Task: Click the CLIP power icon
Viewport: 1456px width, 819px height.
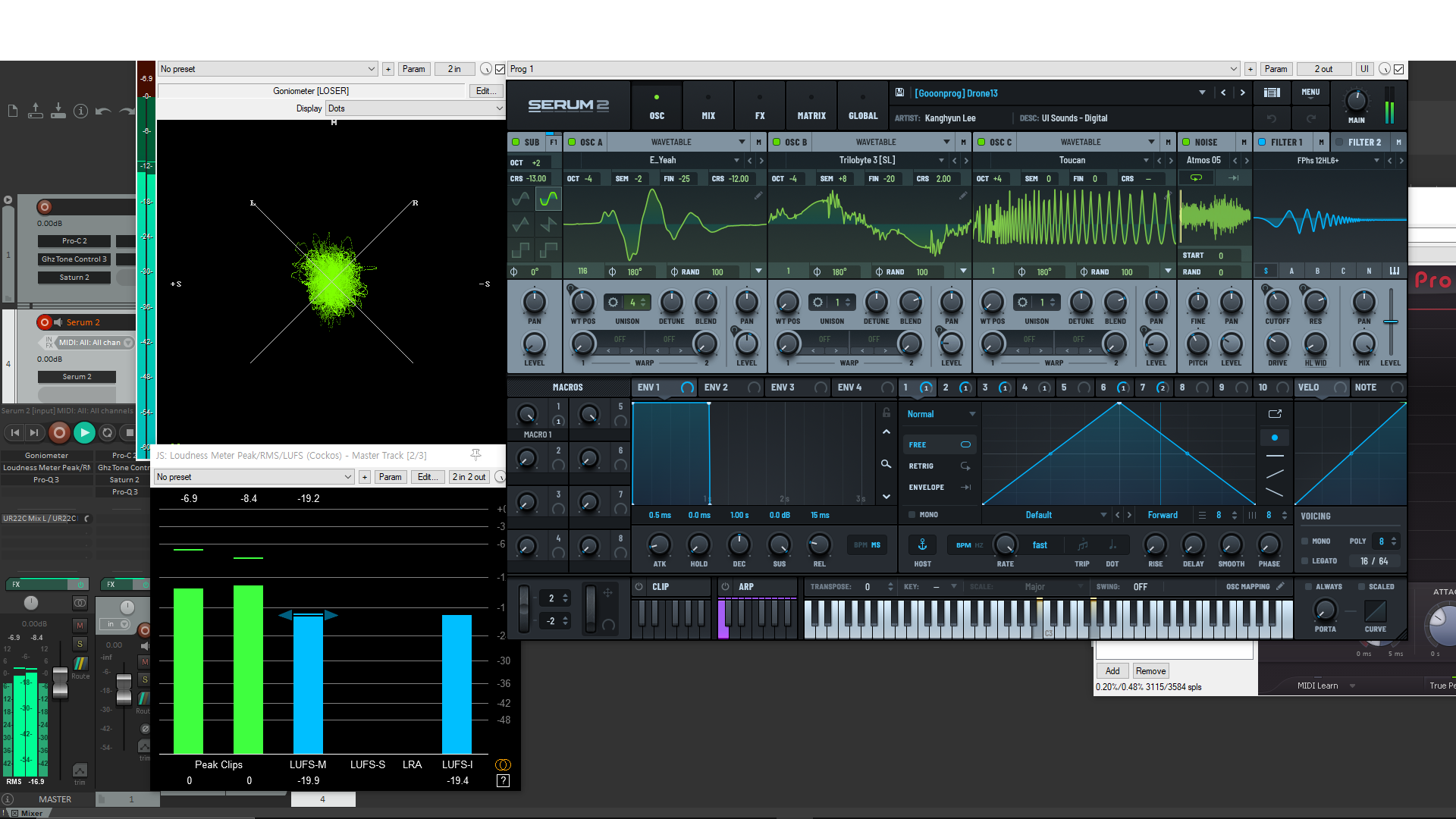Action: click(639, 587)
